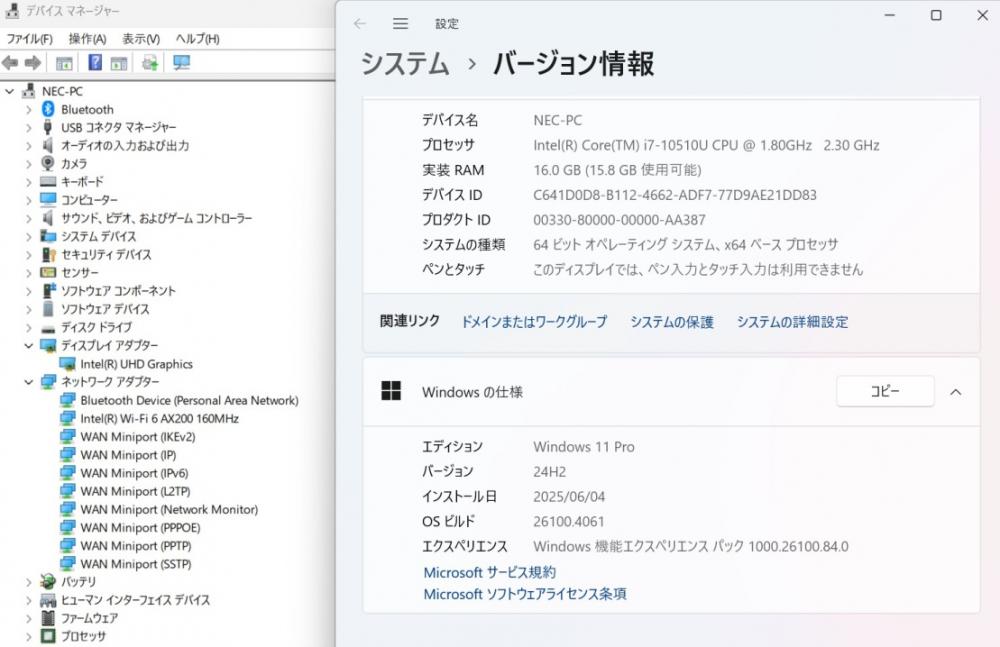Select the Bluetooth category icon
The height and width of the screenshot is (647, 1000).
coord(48,109)
